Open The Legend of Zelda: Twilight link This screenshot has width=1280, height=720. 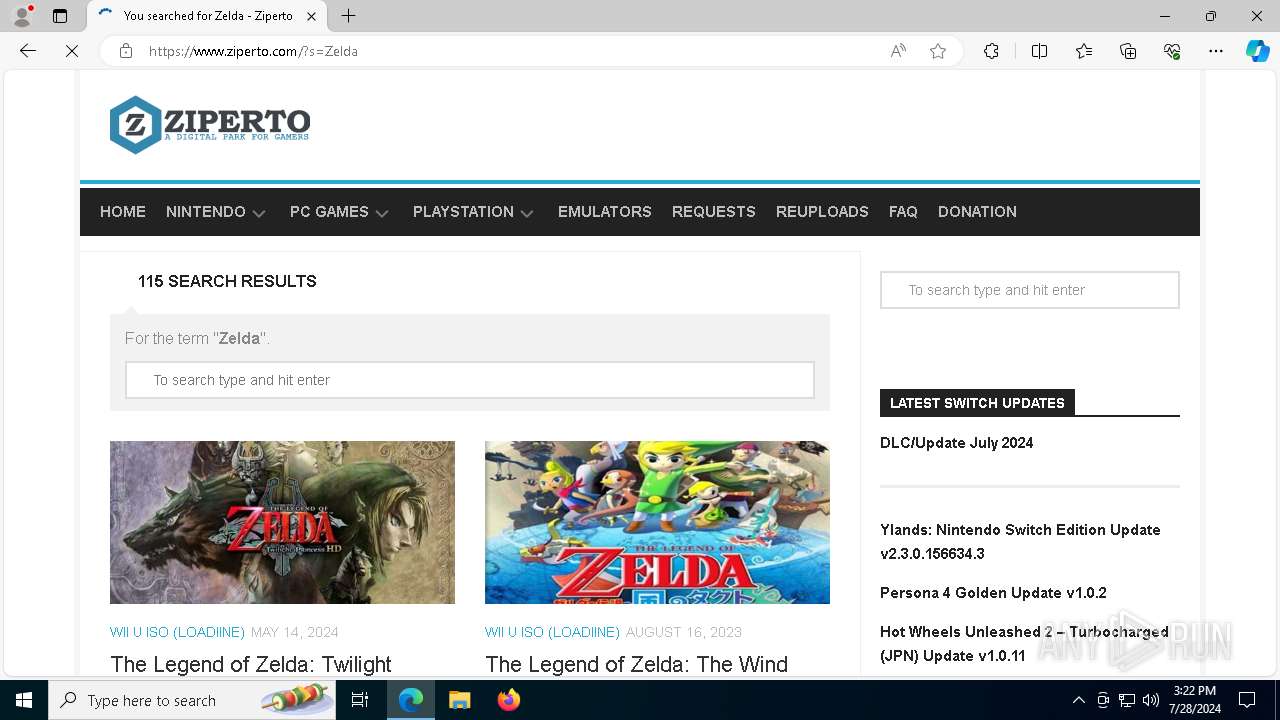[x=251, y=664]
